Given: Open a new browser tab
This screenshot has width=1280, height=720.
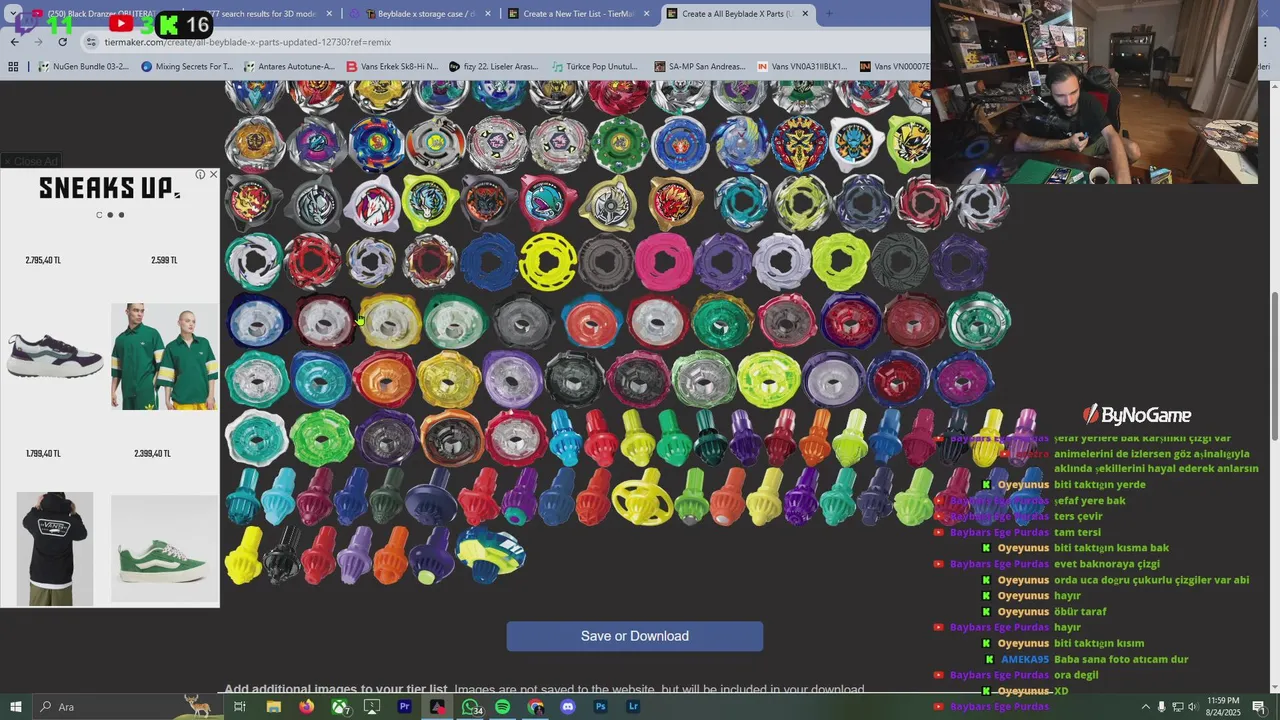Looking at the screenshot, I should pyautogui.click(x=829, y=14).
